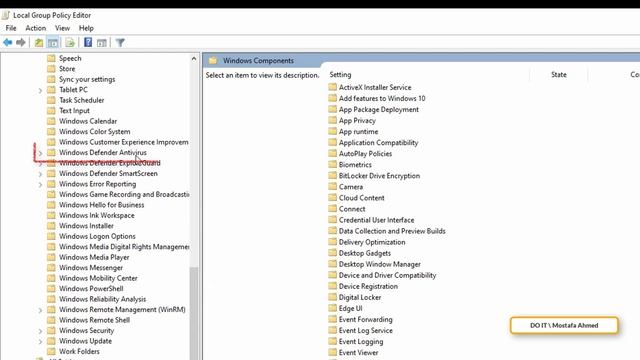Click folder icon beside Windows Update in tree
This screenshot has height=360, width=640.
tap(51, 341)
